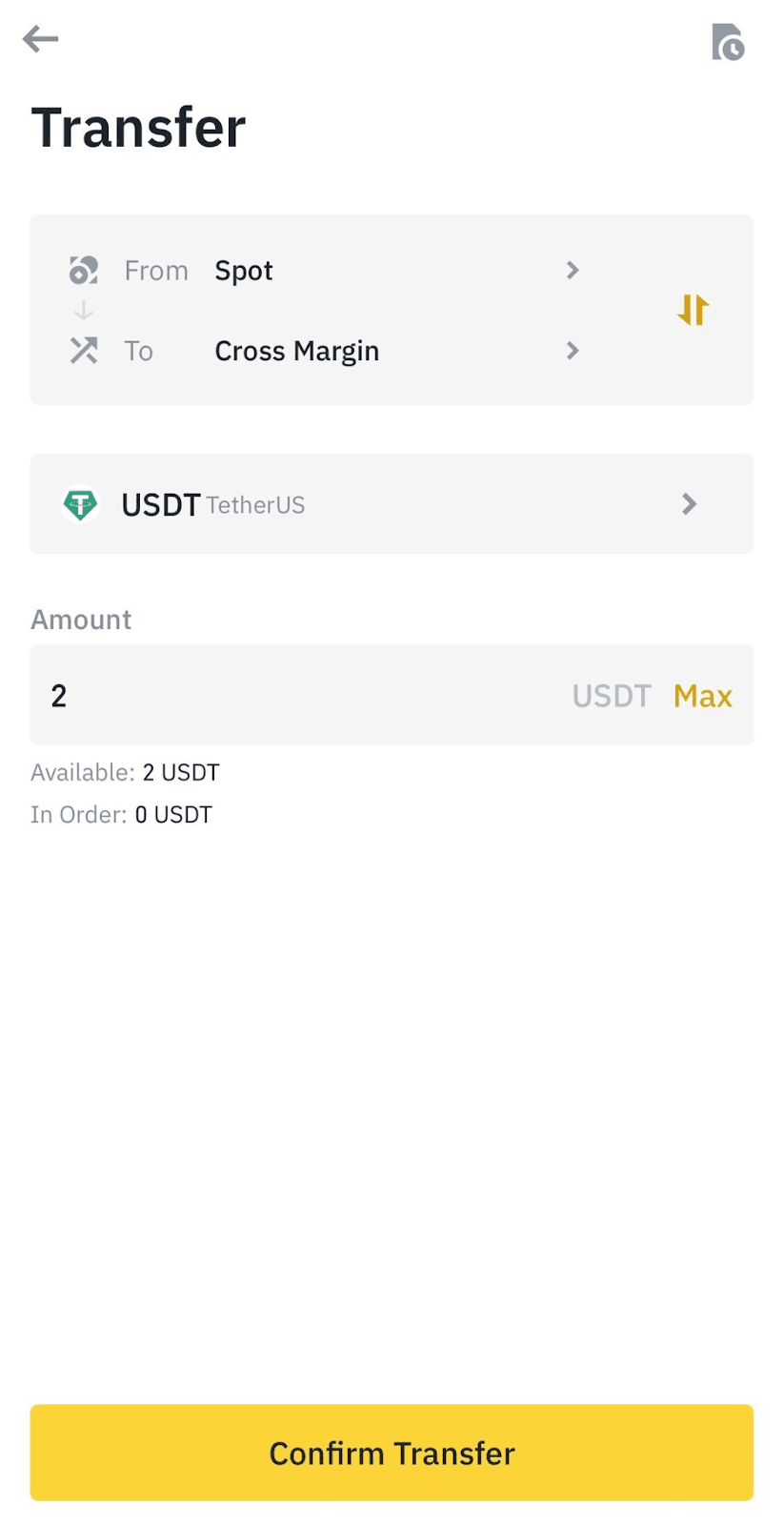Screen dimensions: 784x1525
Task: Go back using the left arrow
Action: [x=41, y=39]
